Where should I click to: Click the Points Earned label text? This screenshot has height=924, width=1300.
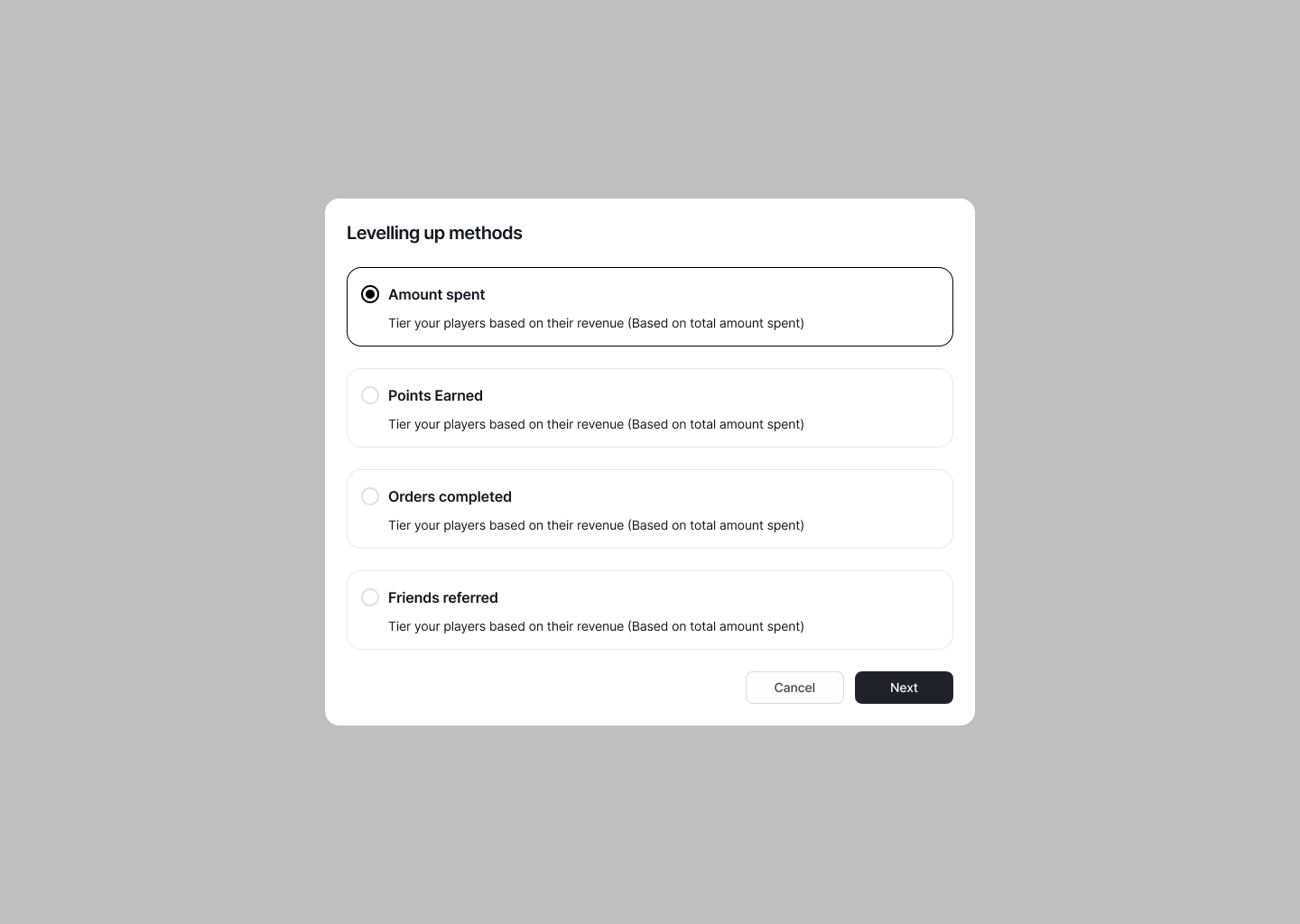436,395
